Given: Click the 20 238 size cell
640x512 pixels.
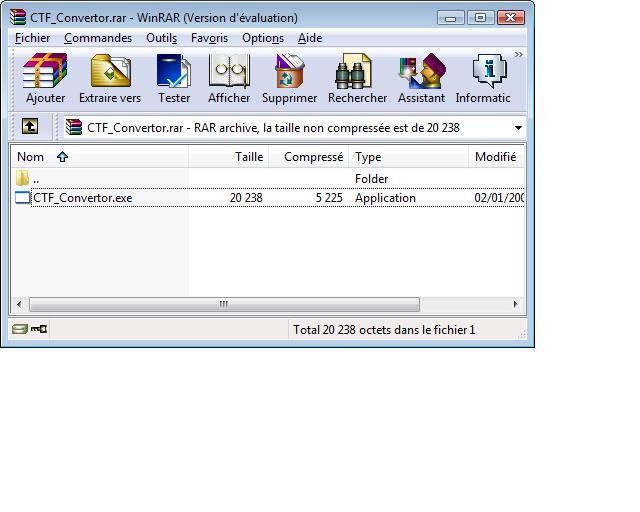Looking at the screenshot, I should tap(246, 198).
